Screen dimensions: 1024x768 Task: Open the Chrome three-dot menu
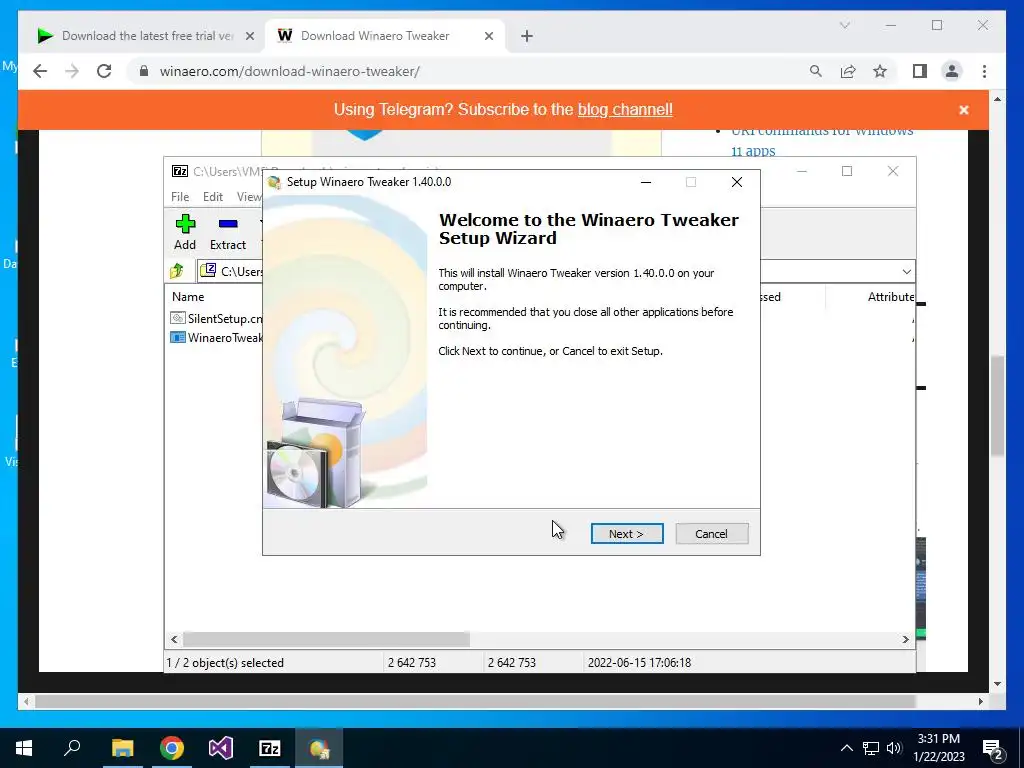coord(984,71)
